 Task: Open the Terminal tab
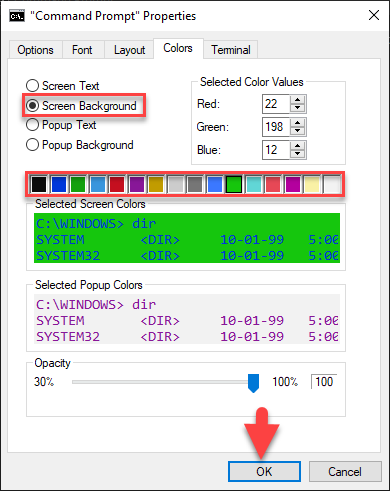(231, 50)
